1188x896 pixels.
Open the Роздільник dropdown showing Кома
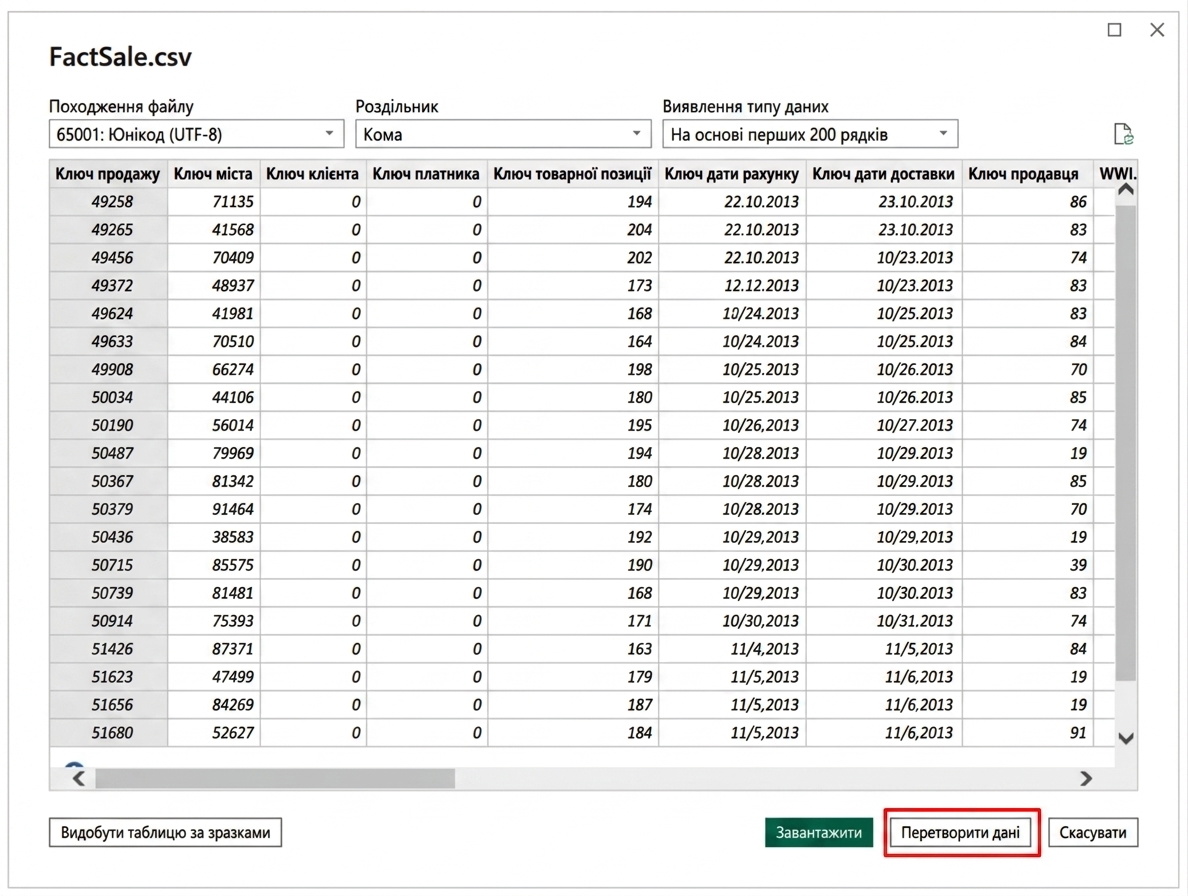[503, 134]
